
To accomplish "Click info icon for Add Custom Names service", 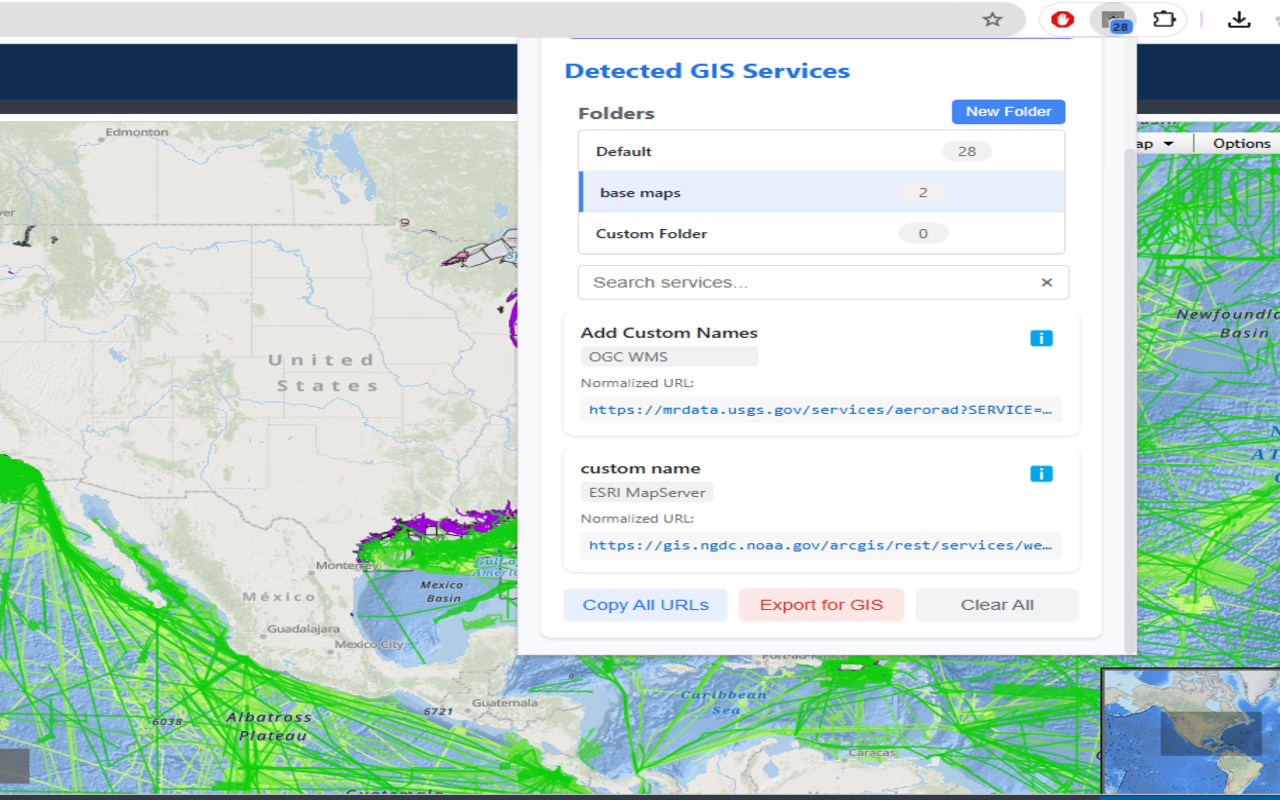I will 1041,338.
